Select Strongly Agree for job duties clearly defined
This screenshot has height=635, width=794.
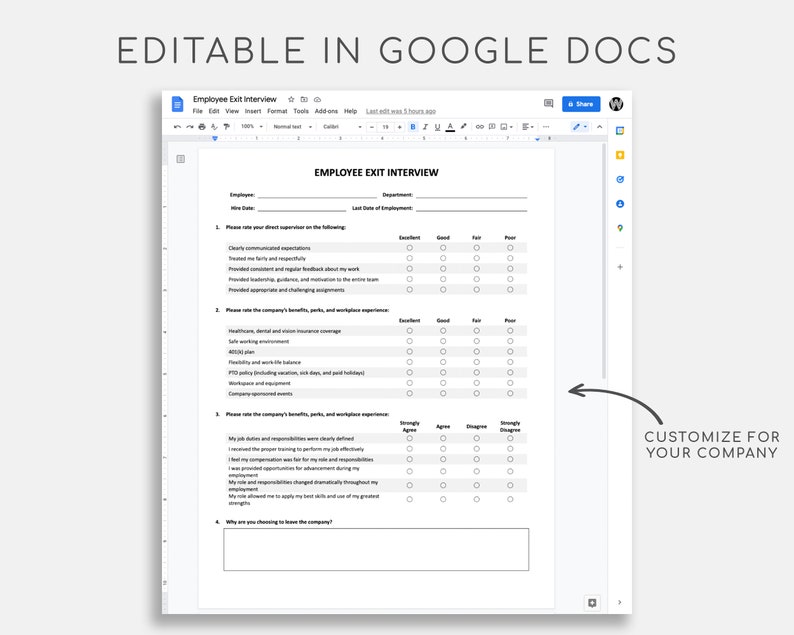tap(409, 439)
